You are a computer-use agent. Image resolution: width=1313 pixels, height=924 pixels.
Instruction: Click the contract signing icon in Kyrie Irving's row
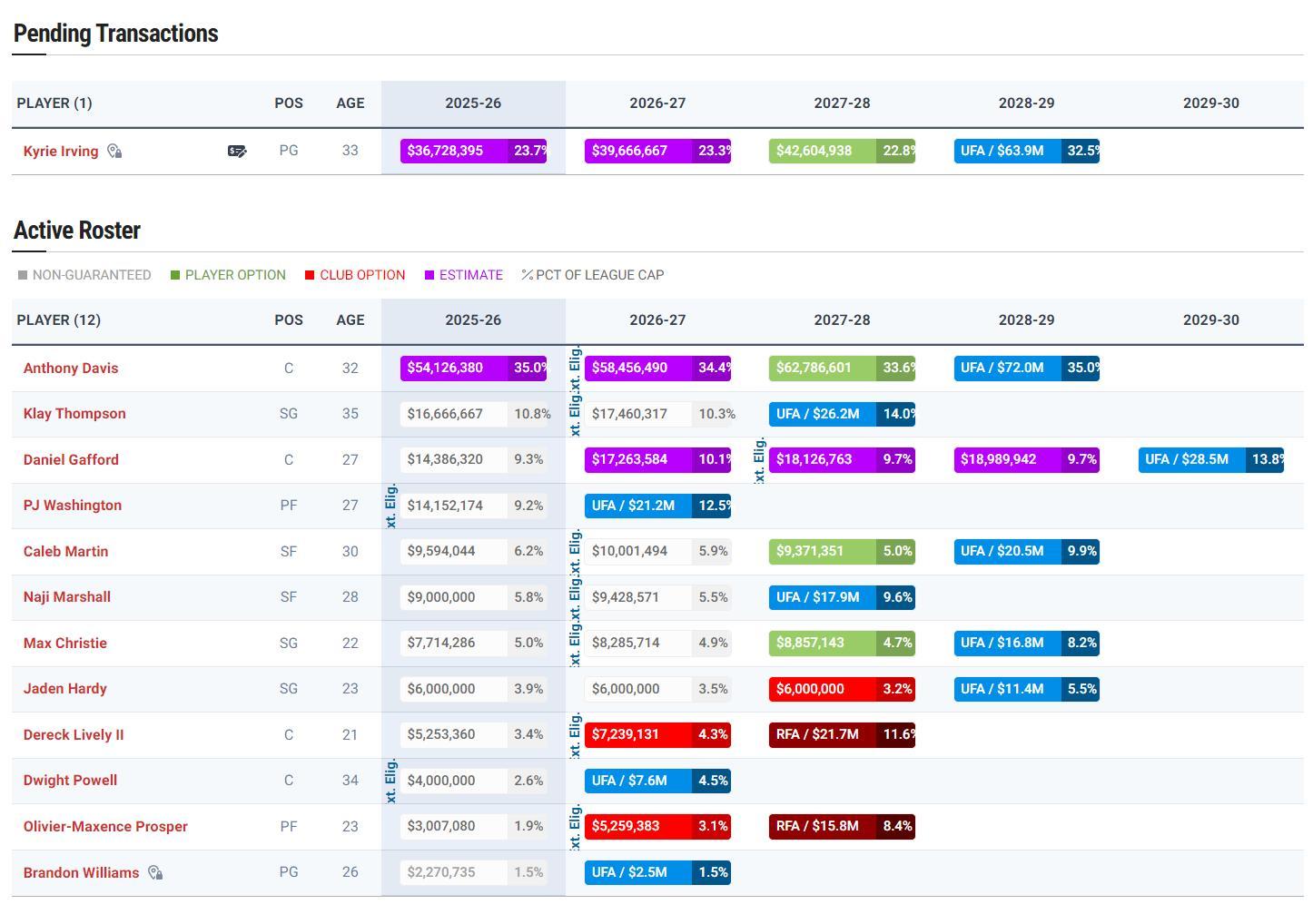point(237,152)
